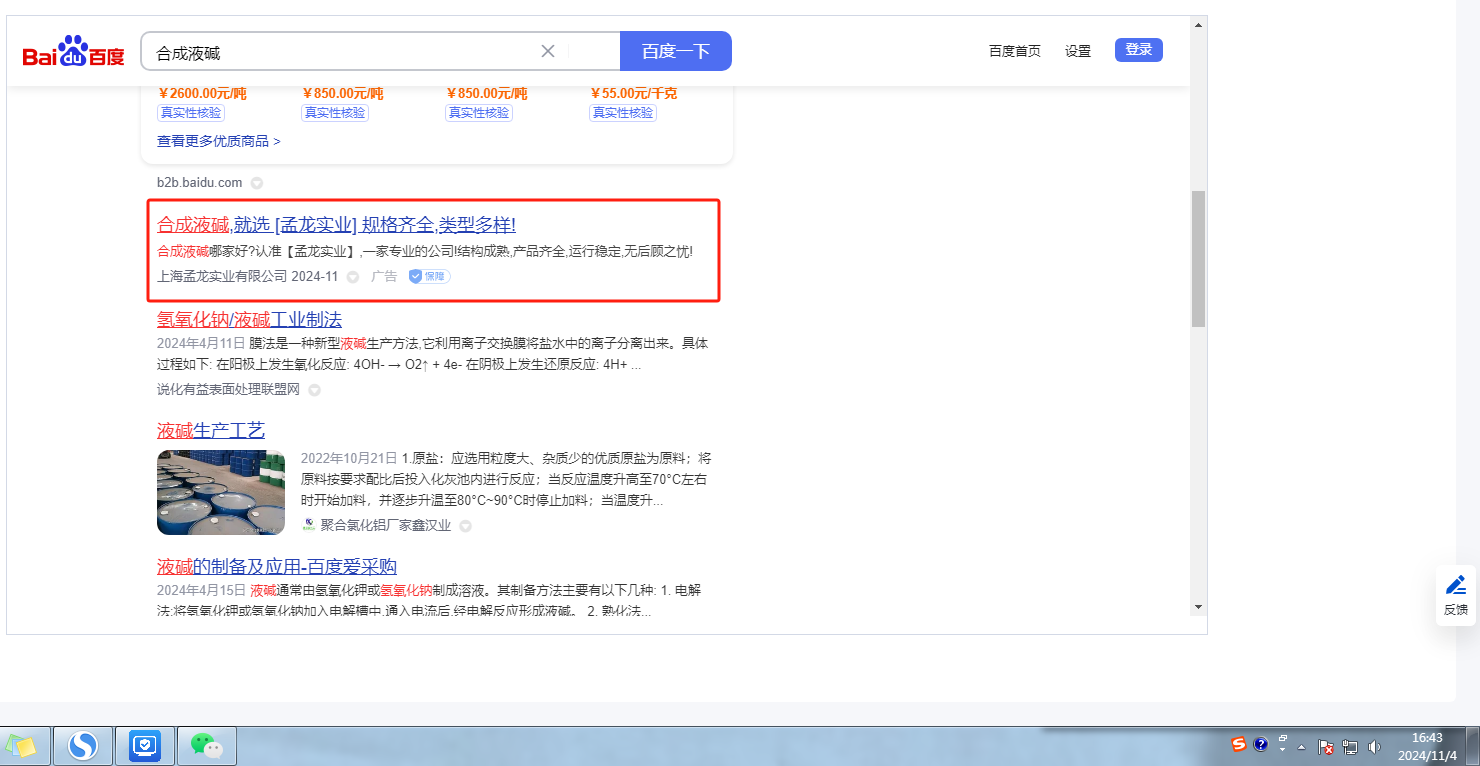The width and height of the screenshot is (1480, 766).
Task: Open 设置 in the top navigation
Action: pyautogui.click(x=1077, y=51)
